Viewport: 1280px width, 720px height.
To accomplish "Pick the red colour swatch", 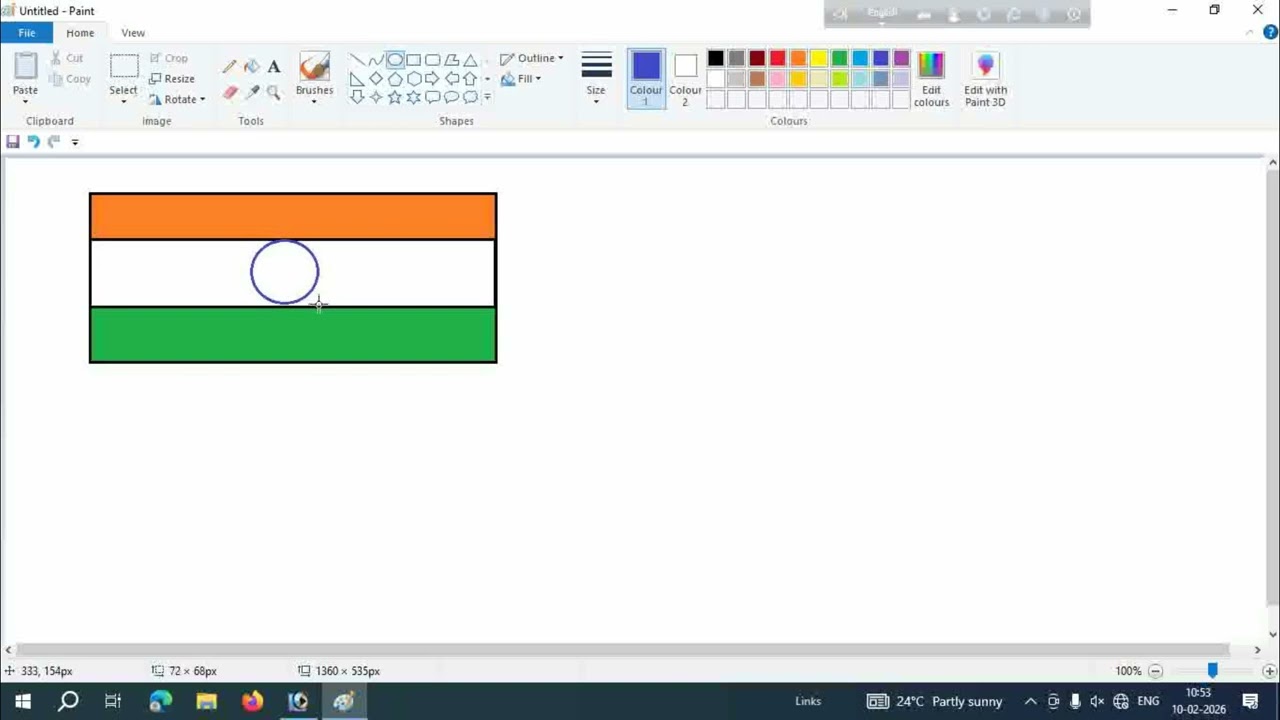I will point(778,58).
